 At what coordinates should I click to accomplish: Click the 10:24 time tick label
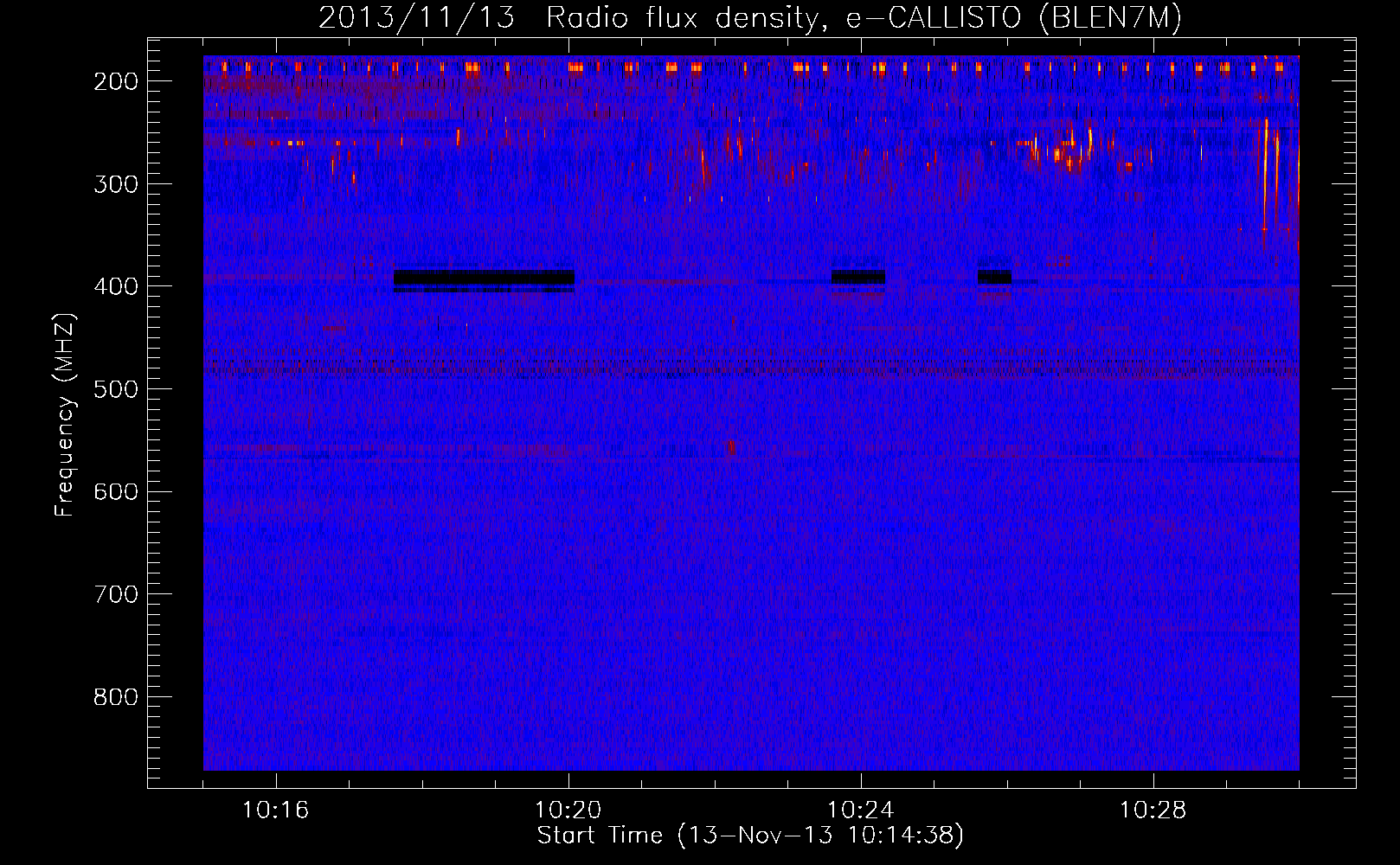pos(861,811)
